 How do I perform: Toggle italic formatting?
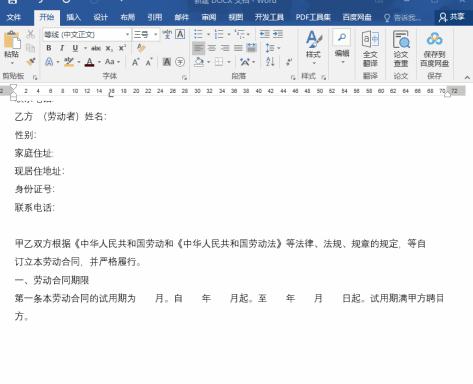62,48
